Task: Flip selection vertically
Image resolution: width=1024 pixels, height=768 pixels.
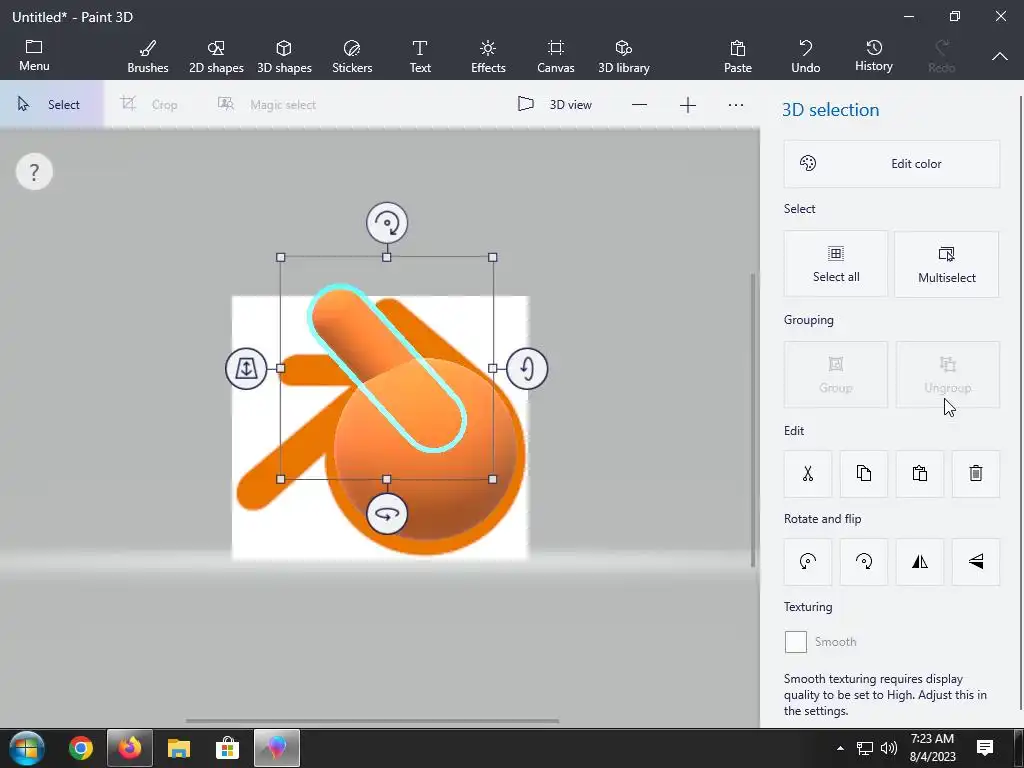Action: pyautogui.click(x=976, y=562)
